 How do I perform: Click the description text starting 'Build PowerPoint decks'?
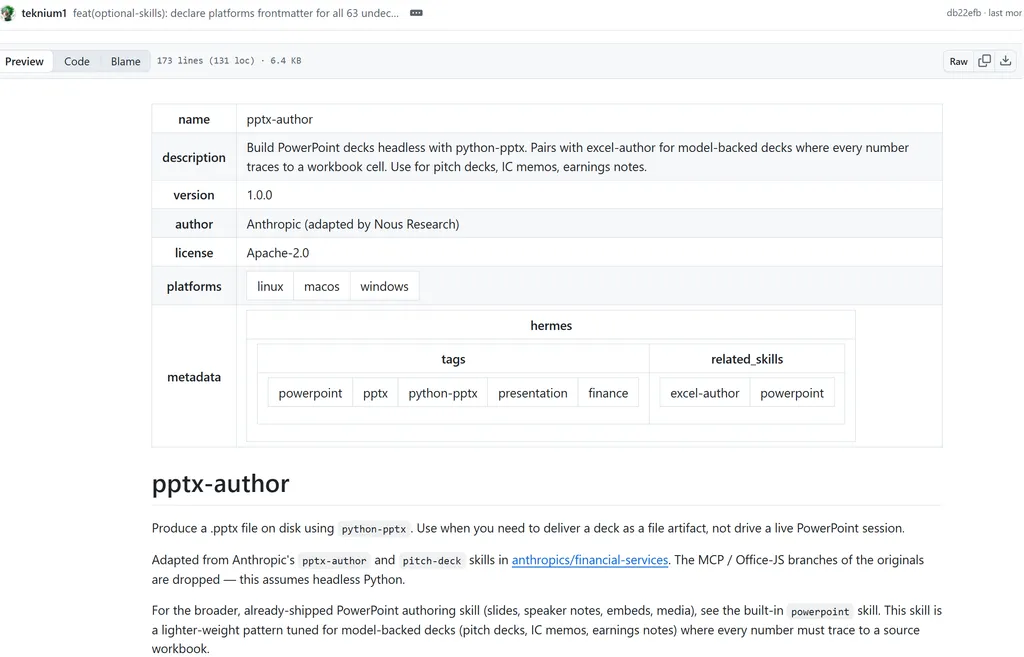(x=577, y=157)
